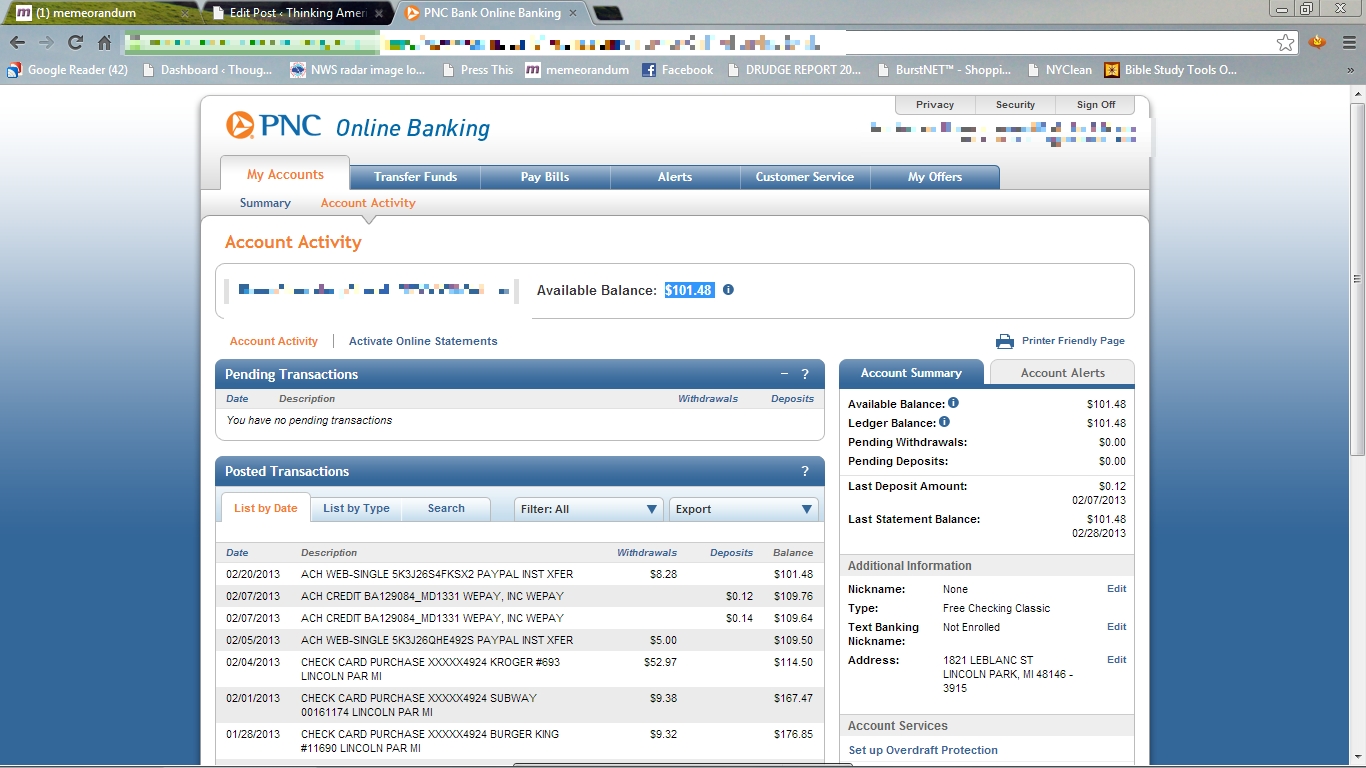Switch to List by Type view
1366x768 pixels.
click(x=356, y=508)
